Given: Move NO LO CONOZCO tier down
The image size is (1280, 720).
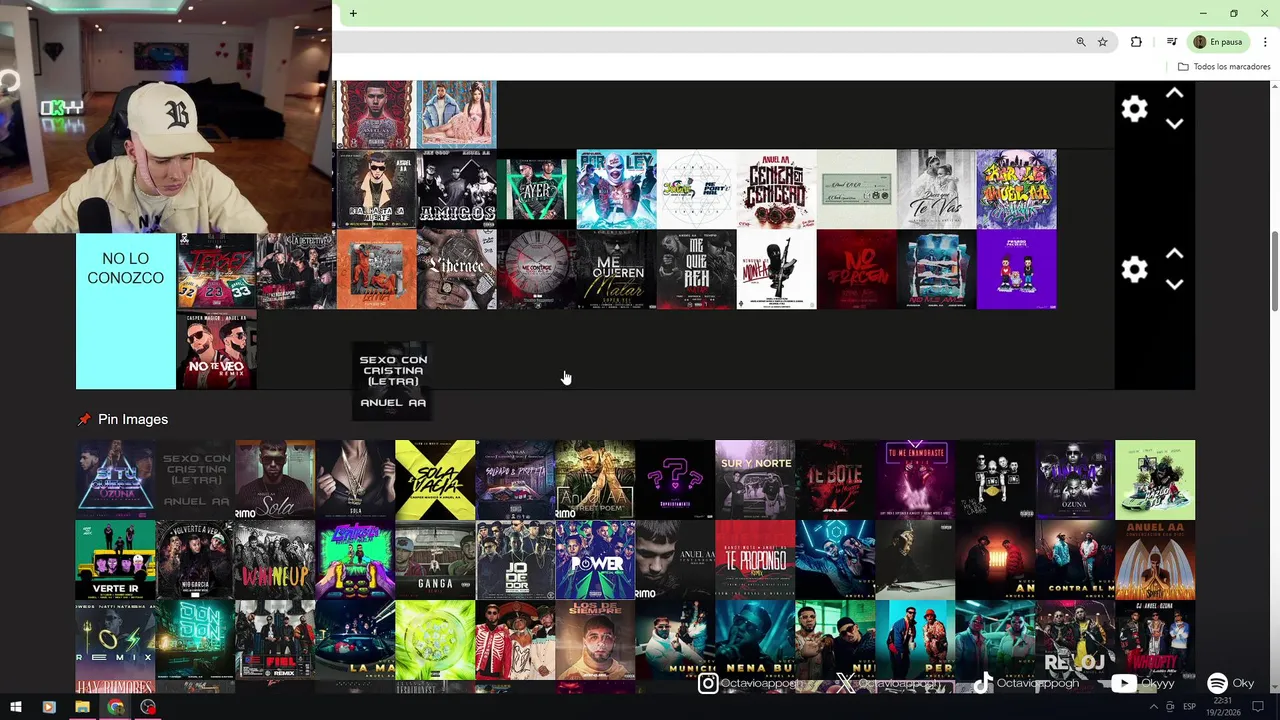Looking at the screenshot, I should pyautogui.click(x=1175, y=284).
